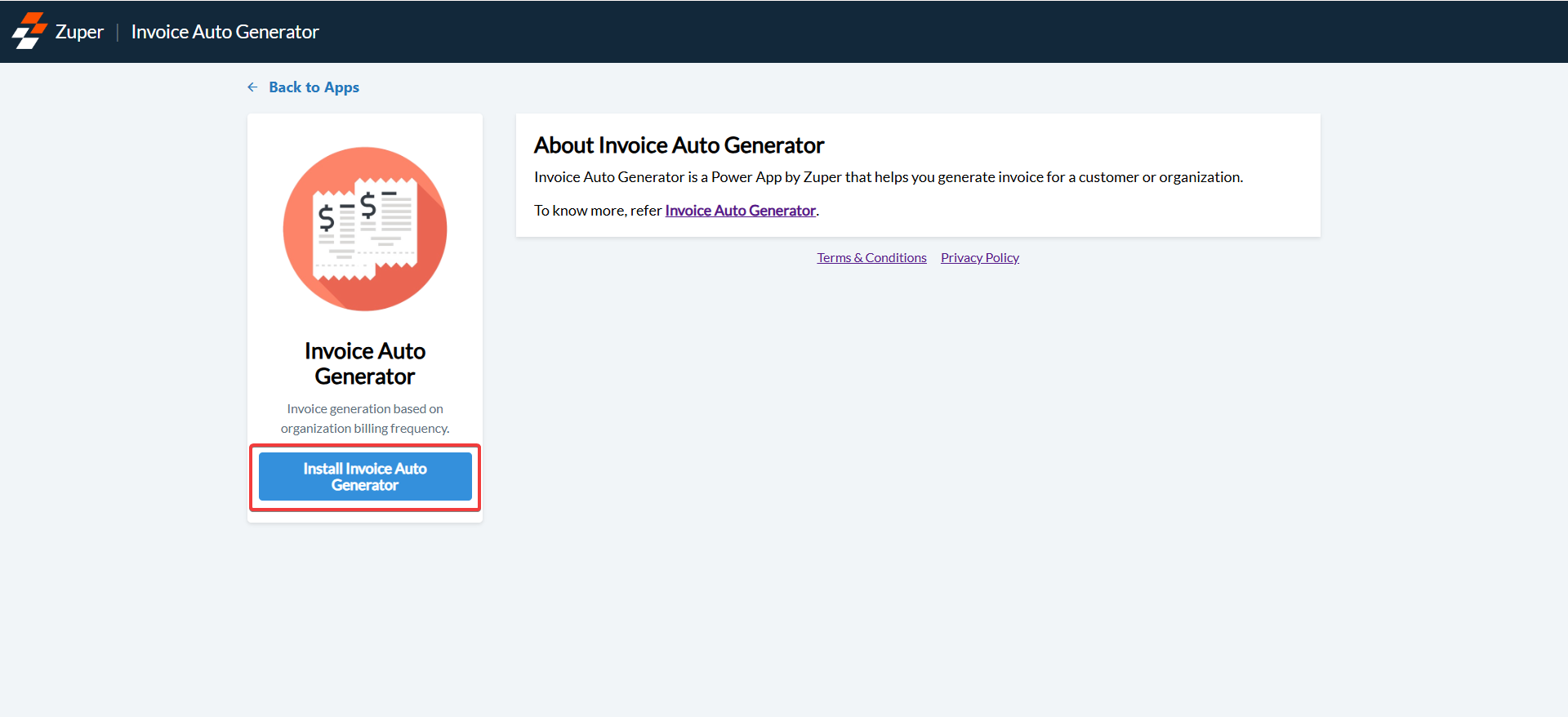Screen dimensions: 1568x717
Task: Click the Zuper brand name in header
Action: [79, 32]
